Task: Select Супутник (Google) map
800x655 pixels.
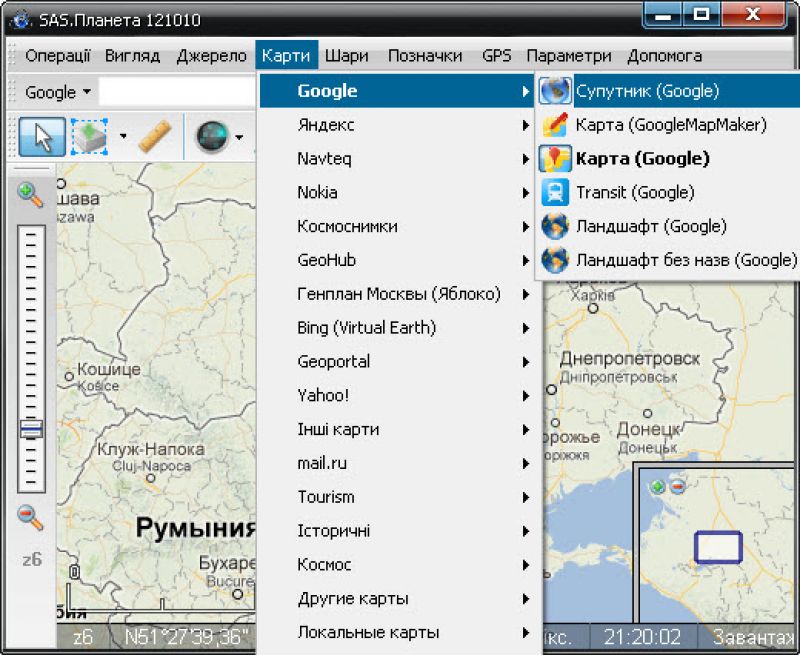Action: (667, 91)
